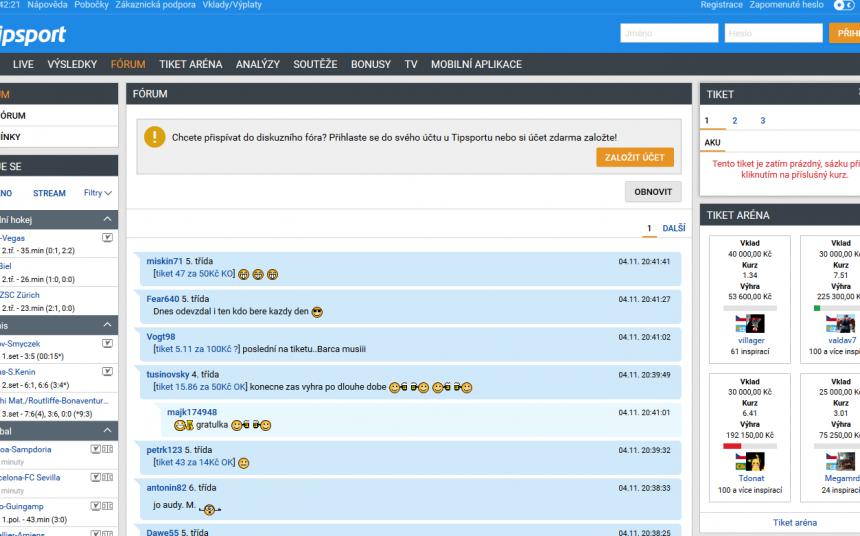The width and height of the screenshot is (860, 536).
Task: Open scoreboard icon for FC Sevilla match
Action: (108, 477)
